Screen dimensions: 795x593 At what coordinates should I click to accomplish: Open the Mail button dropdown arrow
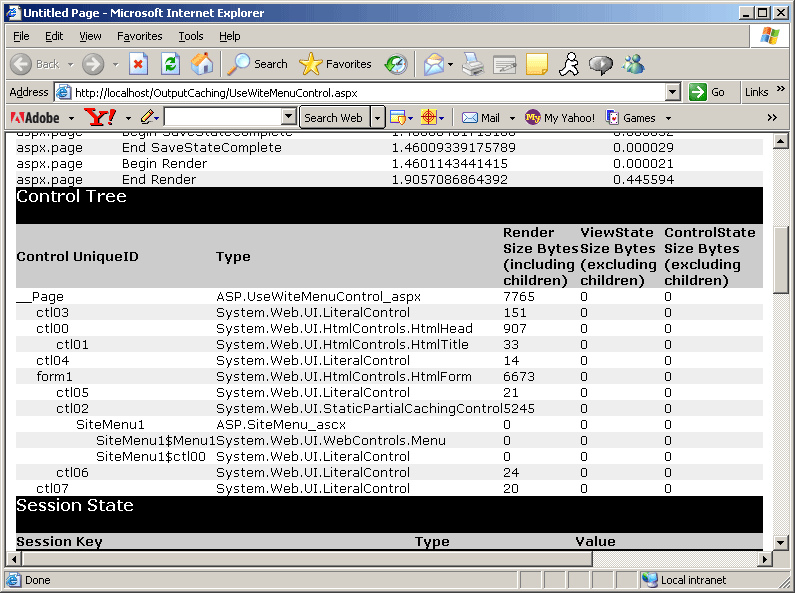(512, 118)
